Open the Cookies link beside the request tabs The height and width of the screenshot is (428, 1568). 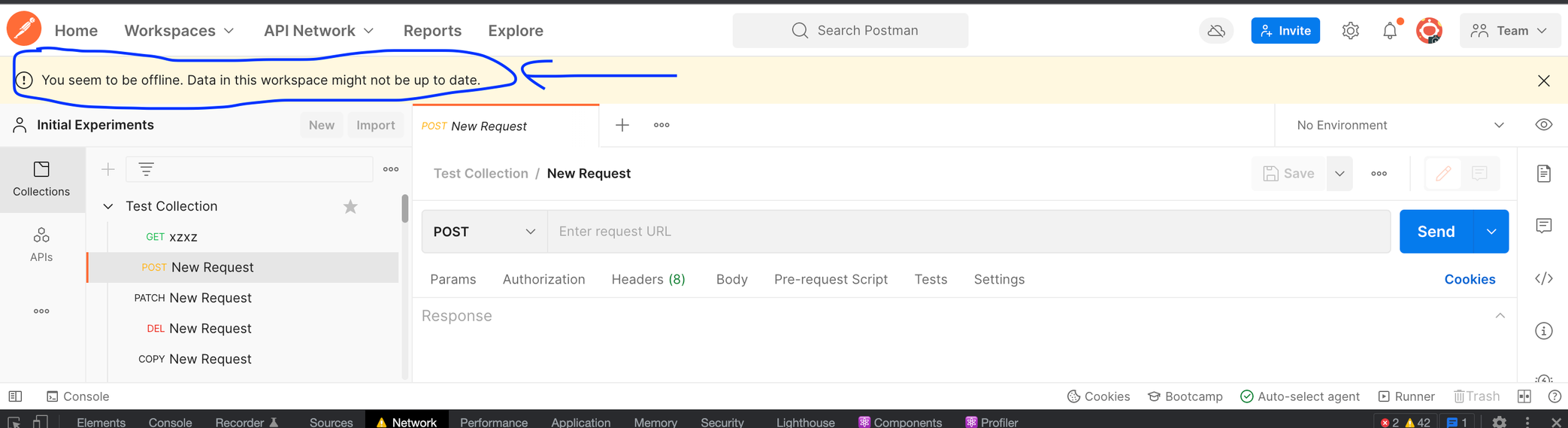[x=1470, y=279]
